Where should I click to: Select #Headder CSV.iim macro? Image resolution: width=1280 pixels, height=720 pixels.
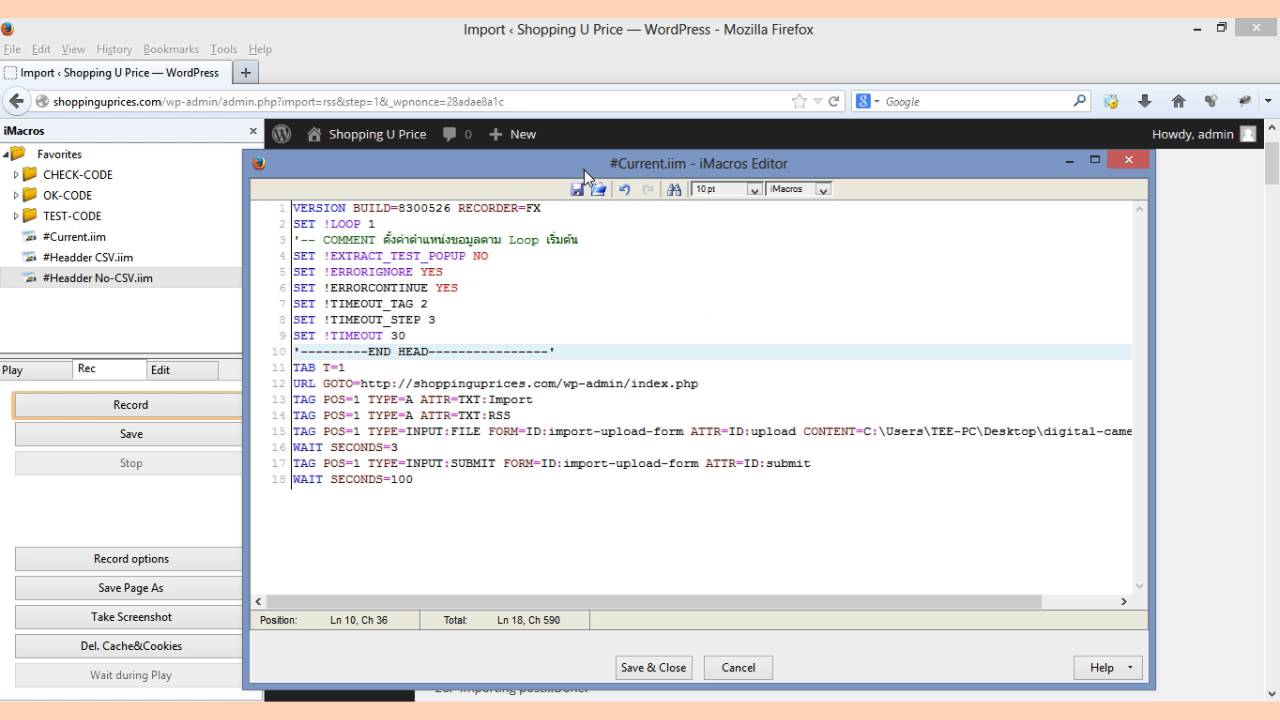coord(88,257)
